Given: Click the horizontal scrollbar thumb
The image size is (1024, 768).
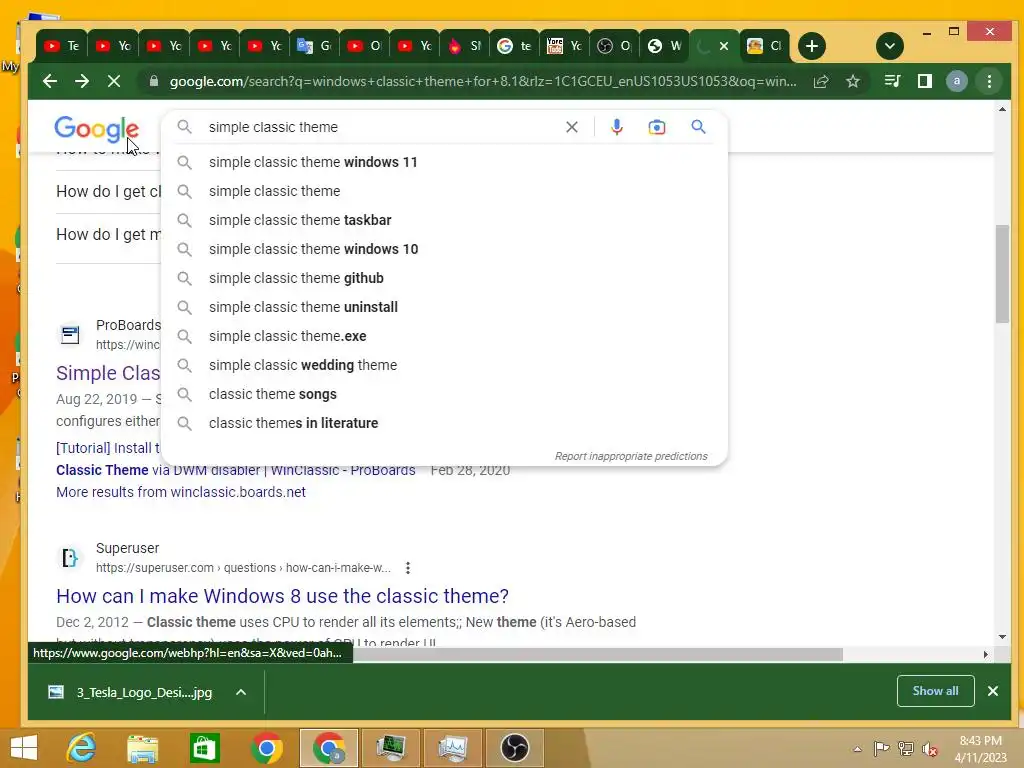Looking at the screenshot, I should click(598, 654).
